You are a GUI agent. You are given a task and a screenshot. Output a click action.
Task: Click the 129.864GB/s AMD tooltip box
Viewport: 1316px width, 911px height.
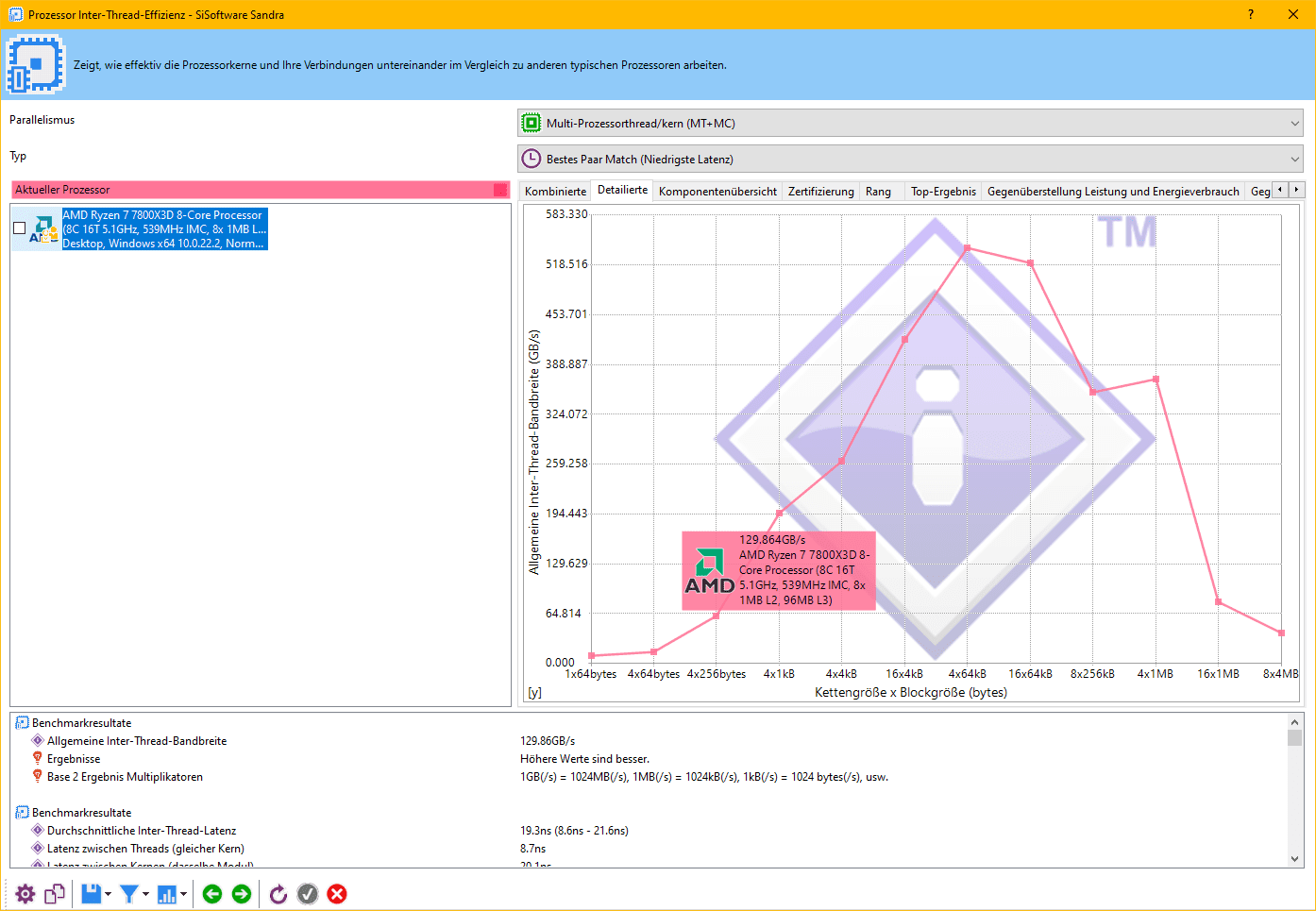tap(779, 570)
